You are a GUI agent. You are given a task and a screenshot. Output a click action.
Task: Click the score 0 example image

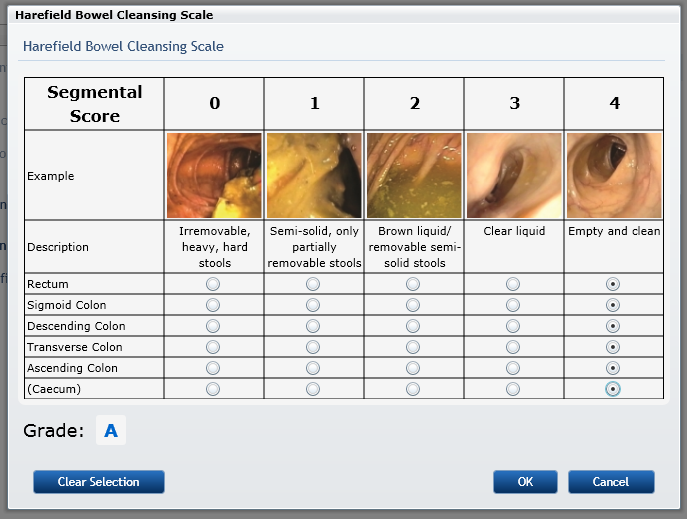(214, 176)
